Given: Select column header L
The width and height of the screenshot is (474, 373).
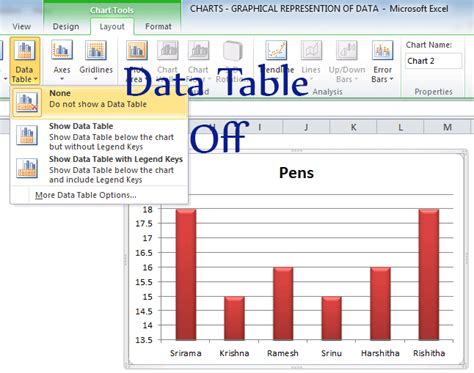Looking at the screenshot, I should 400,127.
